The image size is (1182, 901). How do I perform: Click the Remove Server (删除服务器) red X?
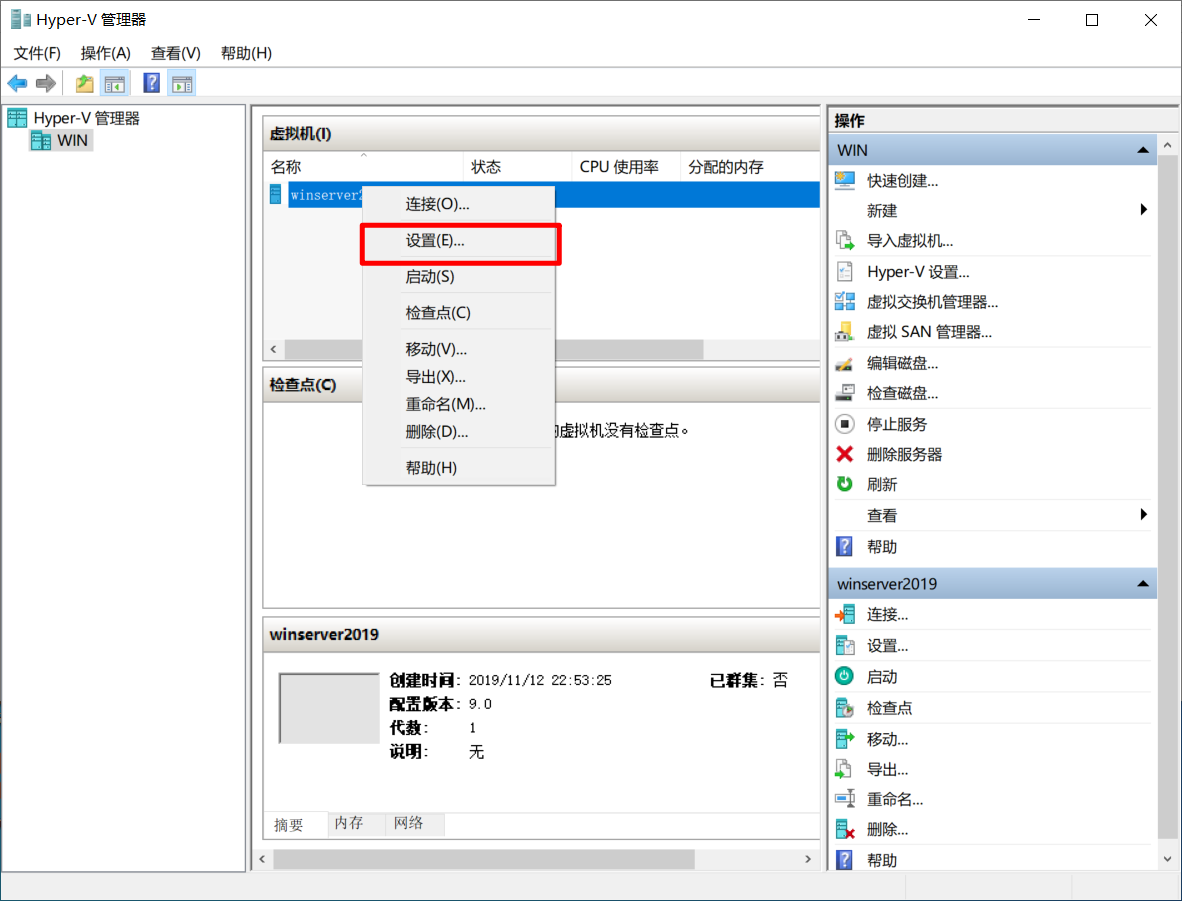point(845,454)
